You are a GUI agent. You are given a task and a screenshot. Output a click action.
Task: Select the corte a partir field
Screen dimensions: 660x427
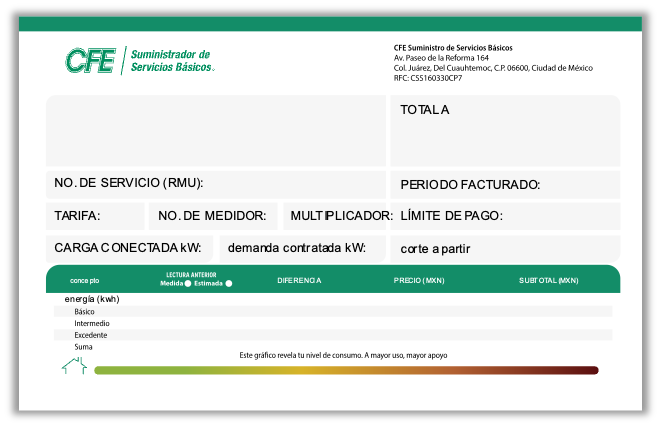coord(504,248)
